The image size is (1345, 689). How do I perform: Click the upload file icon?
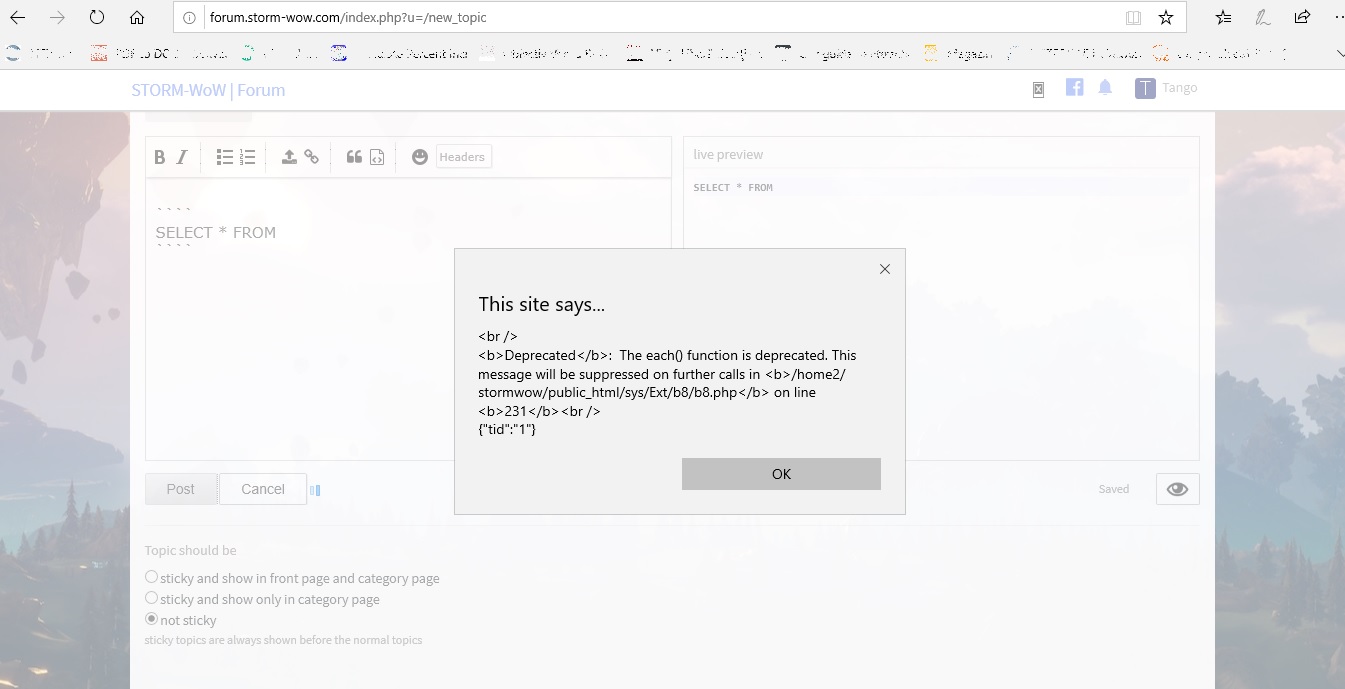(289, 157)
